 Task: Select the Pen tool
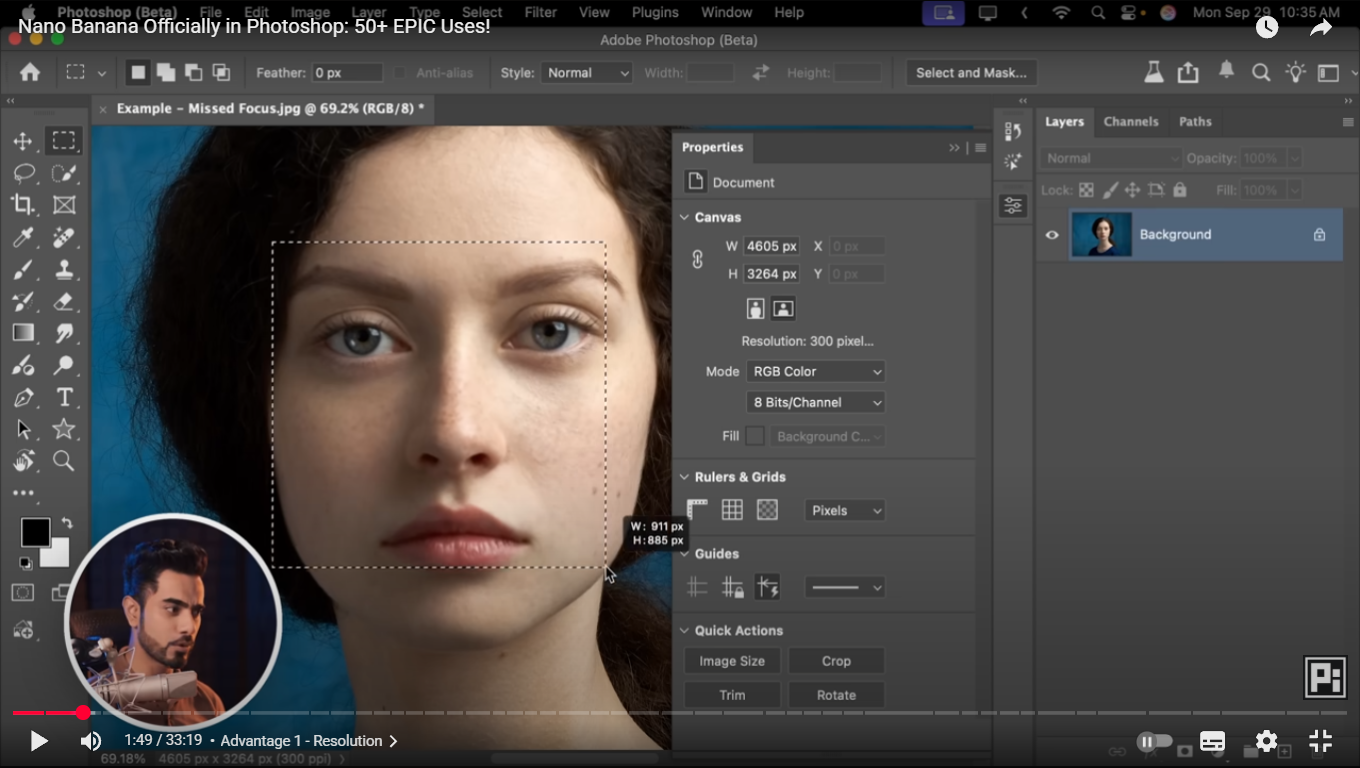click(23, 397)
